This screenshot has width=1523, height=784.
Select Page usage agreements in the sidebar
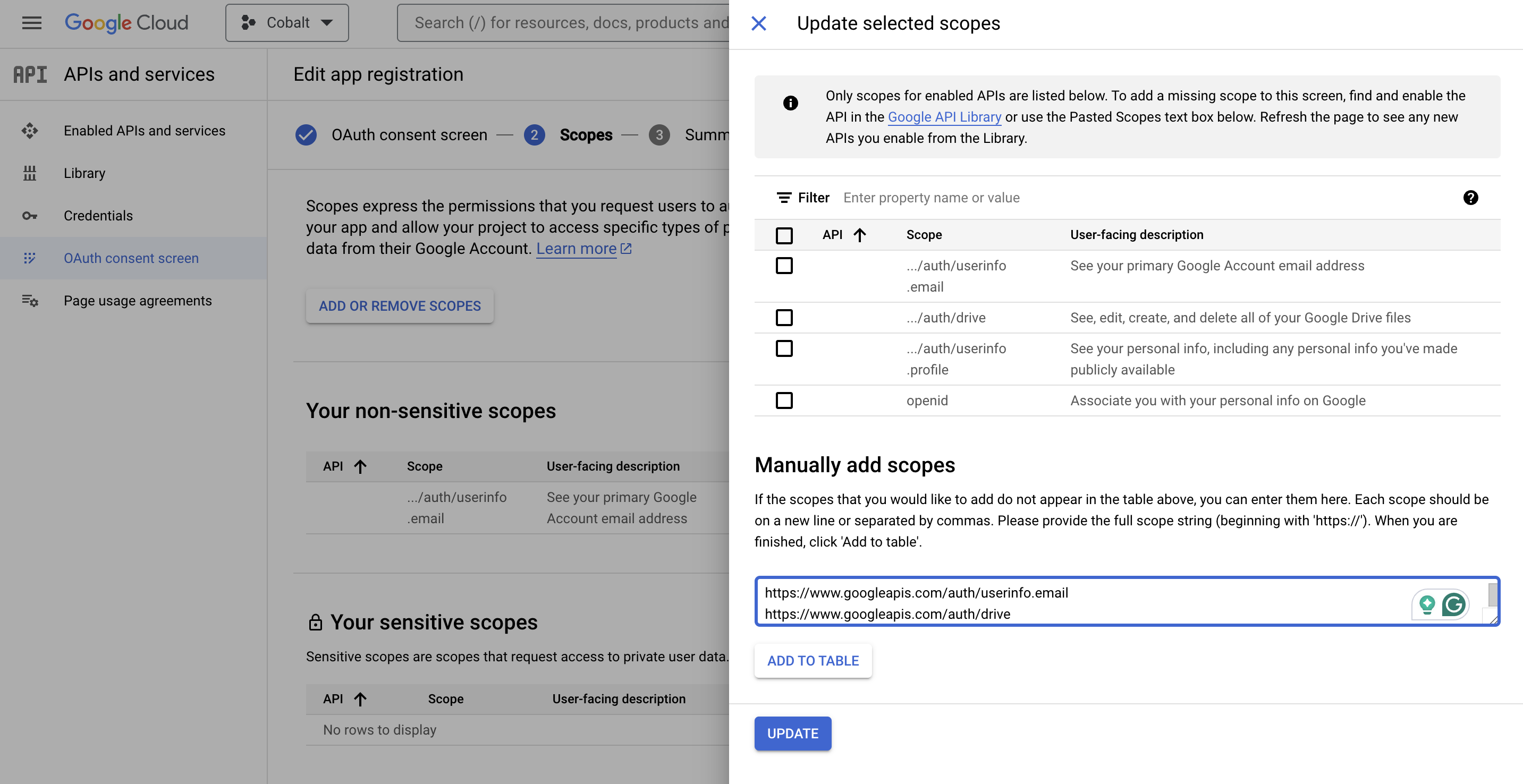(137, 300)
